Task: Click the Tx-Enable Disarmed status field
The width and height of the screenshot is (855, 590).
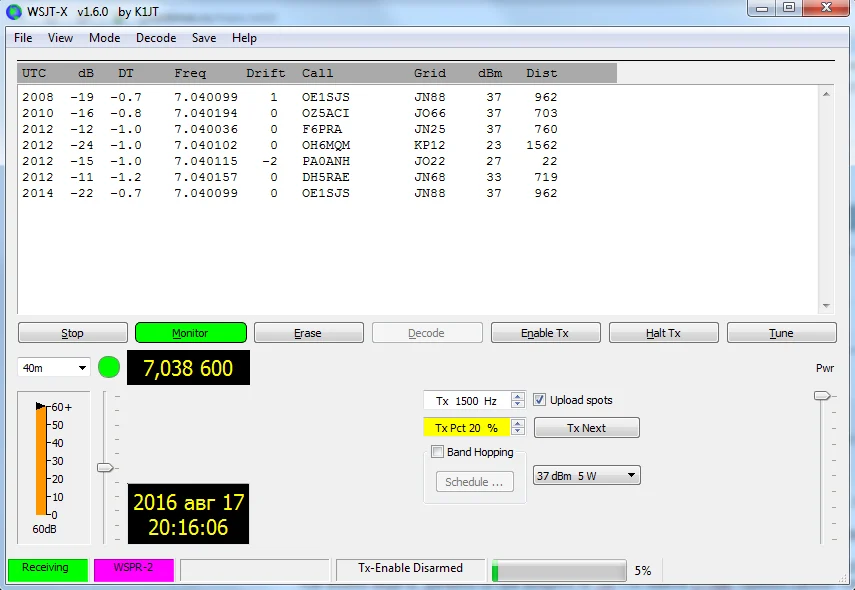Action: click(410, 569)
